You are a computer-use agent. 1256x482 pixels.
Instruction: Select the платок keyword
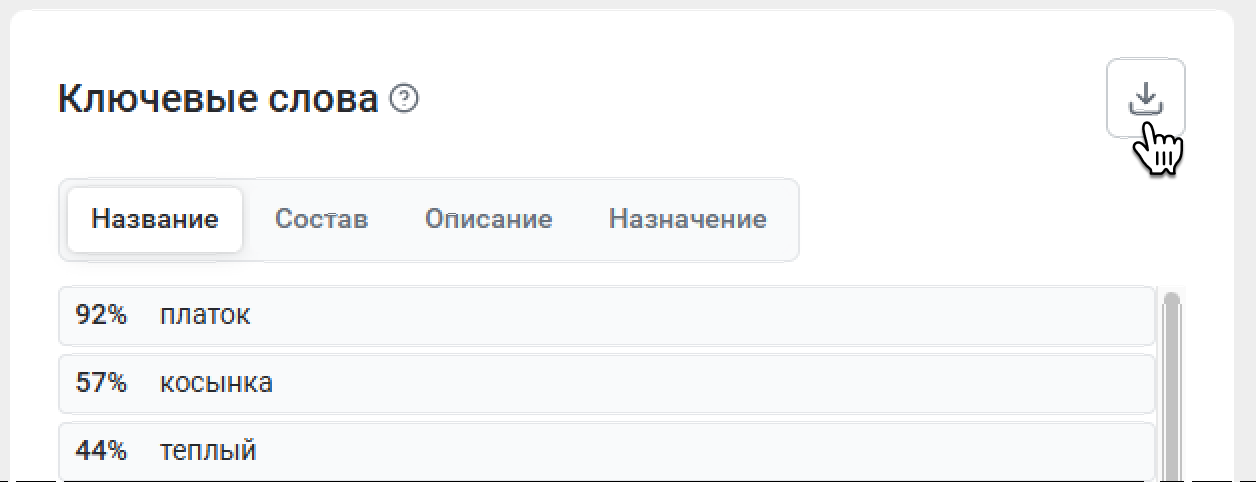pyautogui.click(x=205, y=315)
